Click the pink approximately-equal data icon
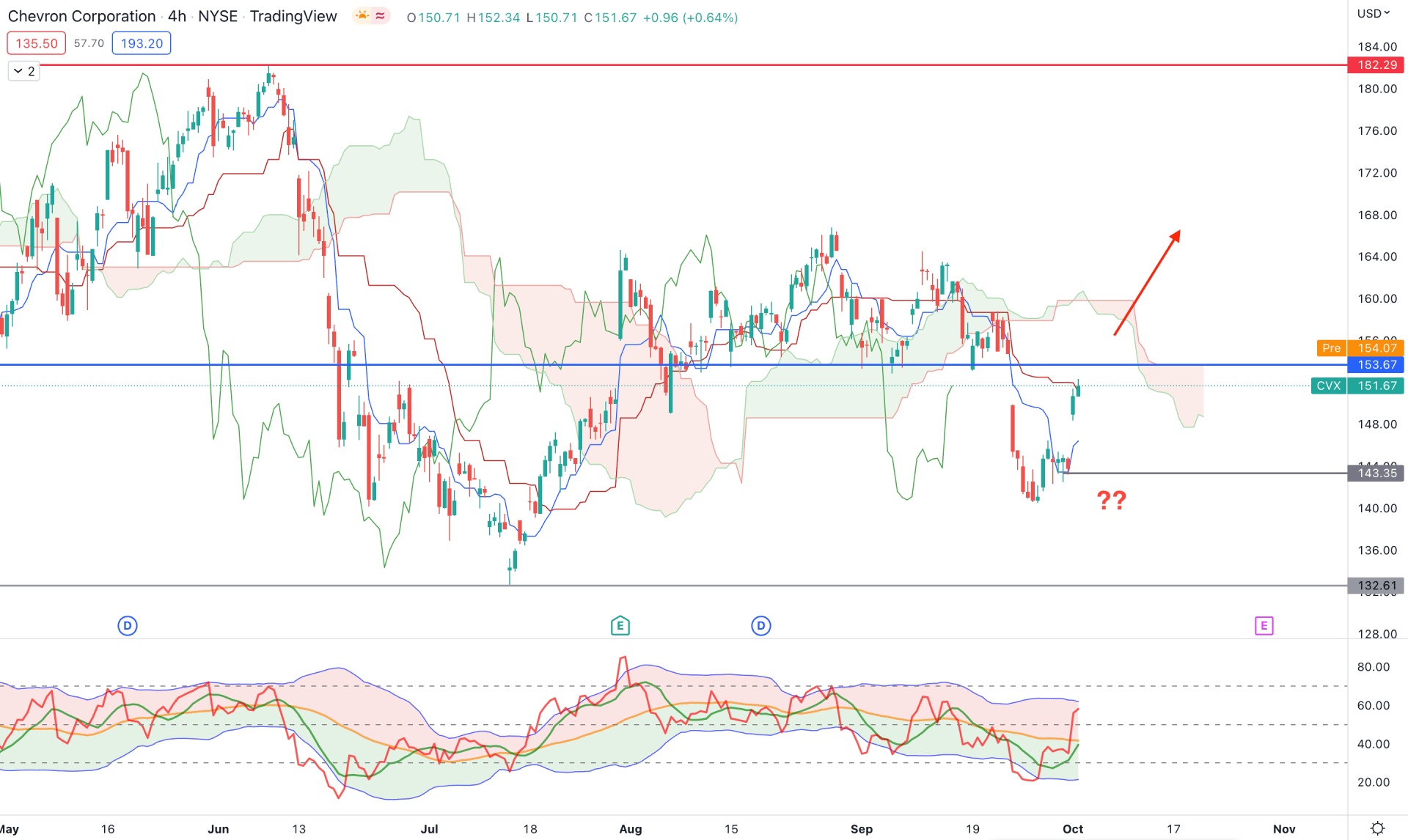The height and width of the screenshot is (840, 1408). pyautogui.click(x=381, y=15)
